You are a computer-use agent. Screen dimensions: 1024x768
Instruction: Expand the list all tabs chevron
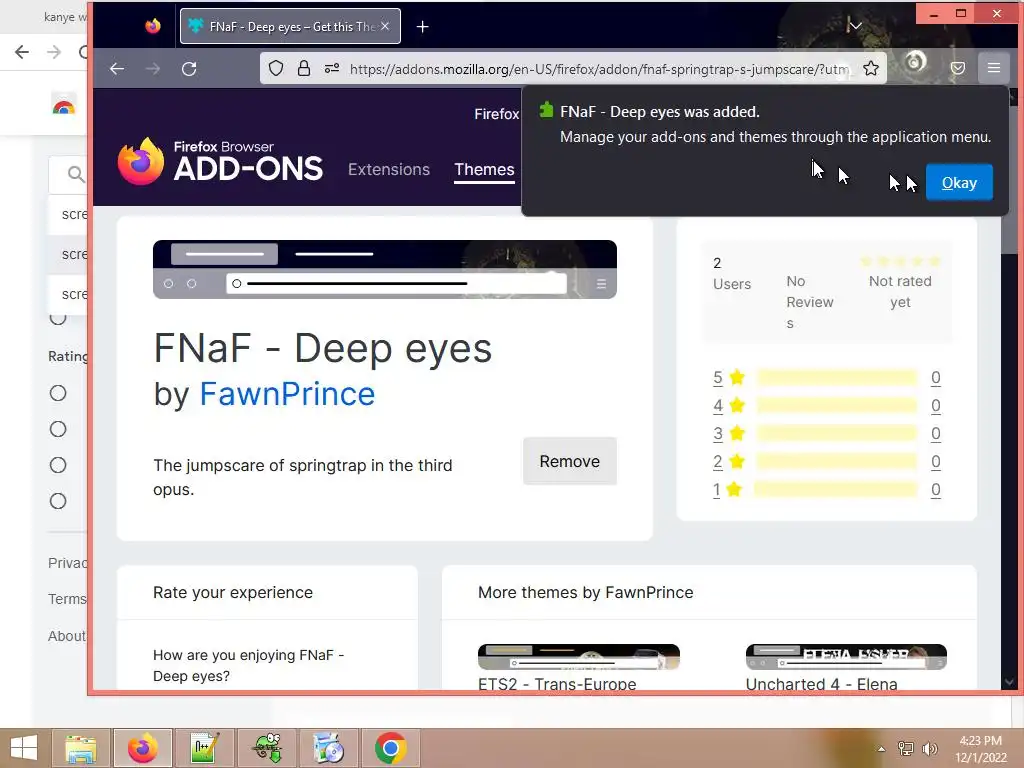[x=855, y=25]
